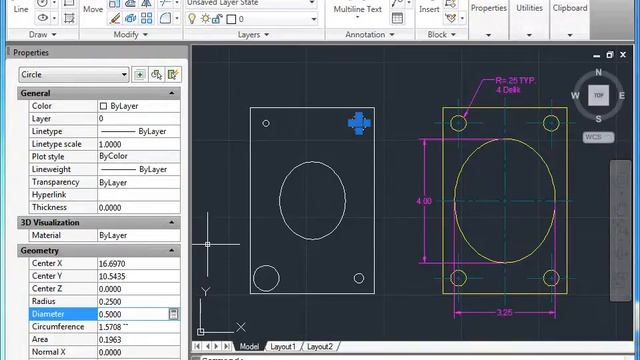Select the Array tool in Modify

click(147, 18)
